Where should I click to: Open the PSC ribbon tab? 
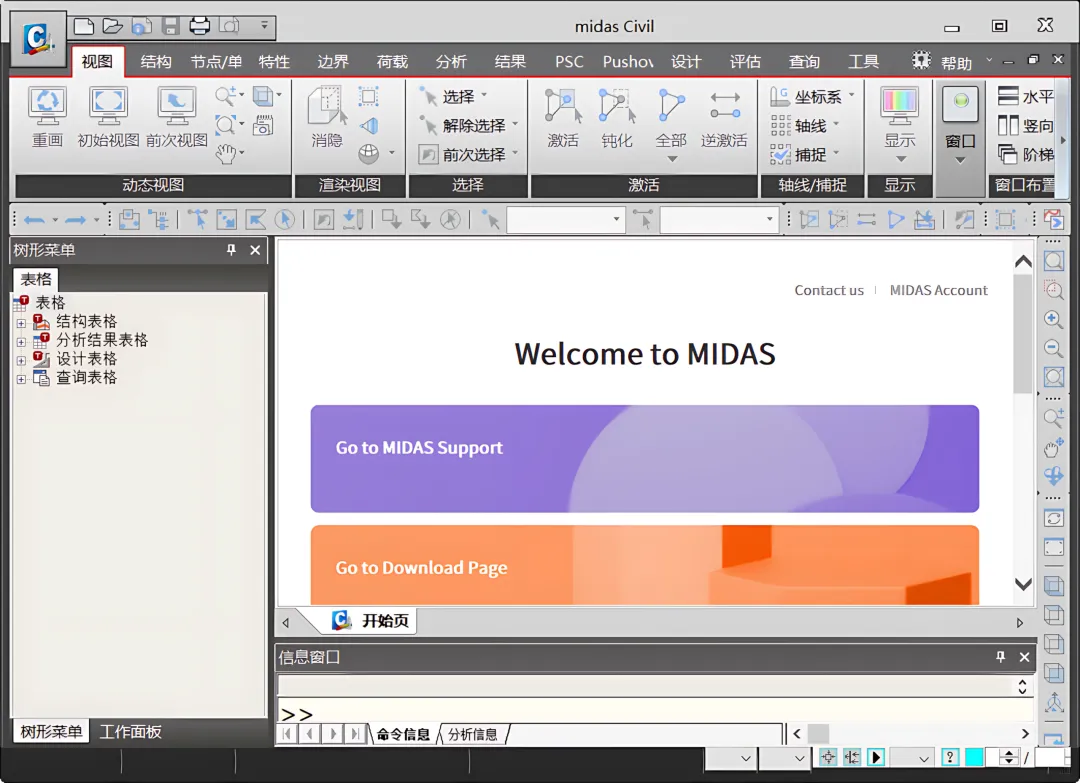569,62
